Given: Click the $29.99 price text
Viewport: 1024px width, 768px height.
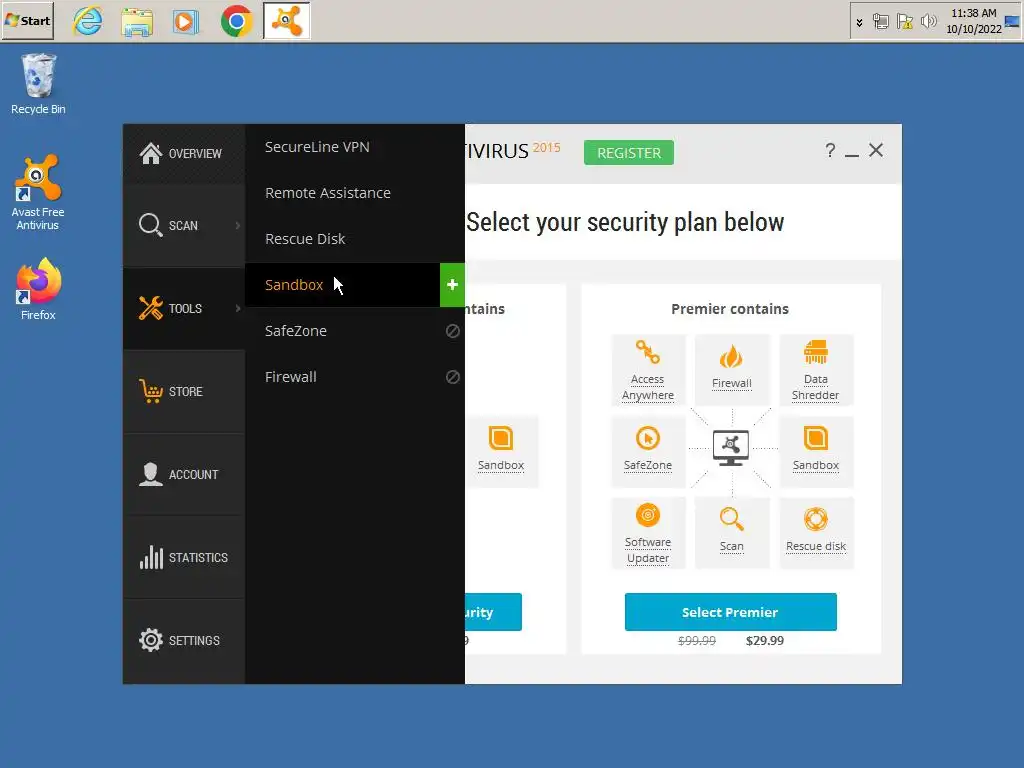Looking at the screenshot, I should (765, 641).
